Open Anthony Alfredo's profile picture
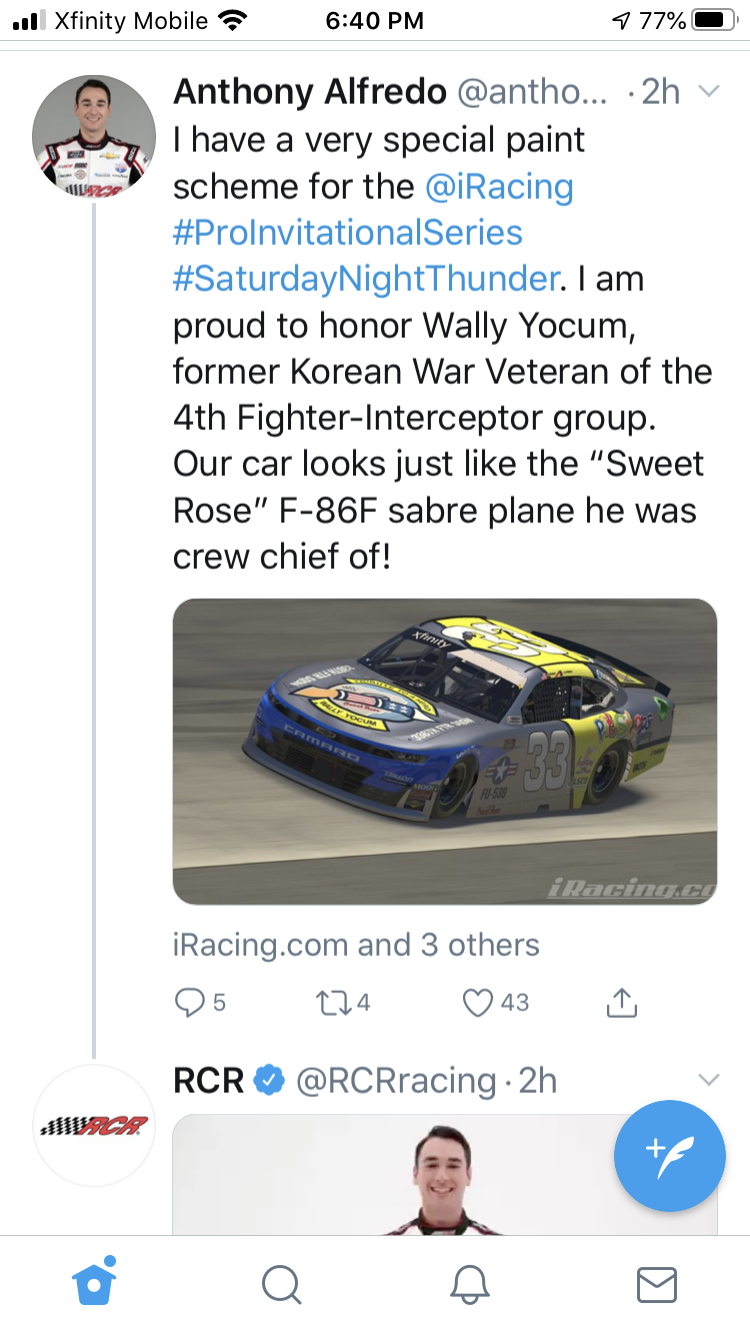The height and width of the screenshot is (1334, 750). tap(94, 136)
